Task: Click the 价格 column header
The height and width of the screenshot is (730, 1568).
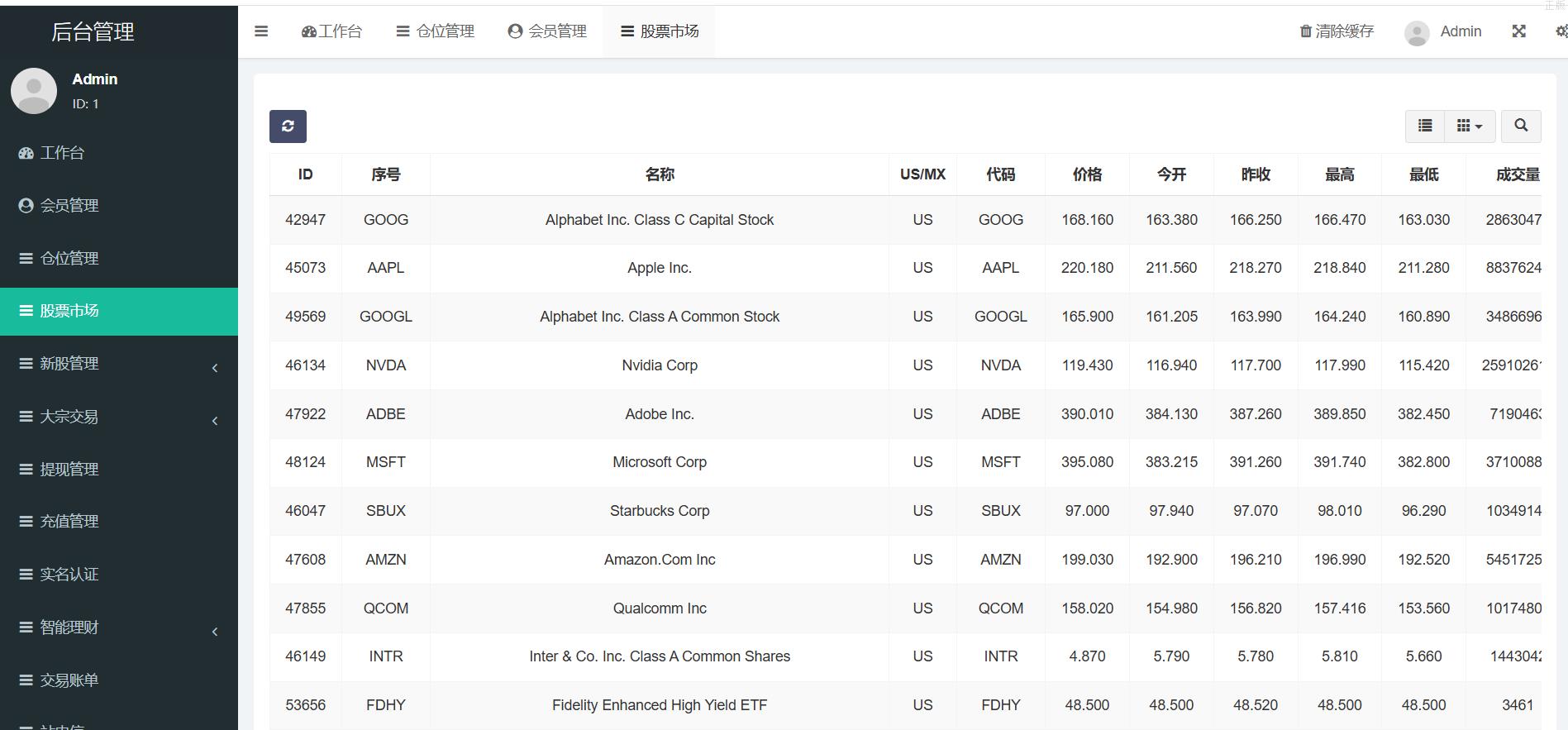Action: 1087,174
